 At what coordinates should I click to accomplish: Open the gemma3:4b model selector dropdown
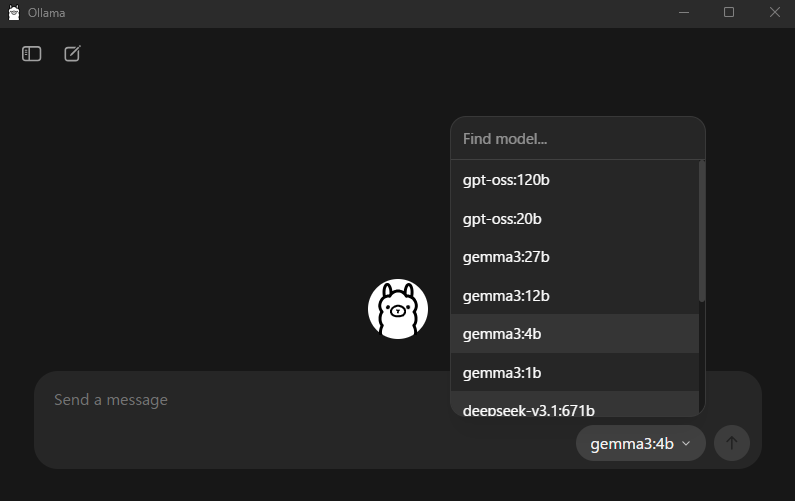640,443
